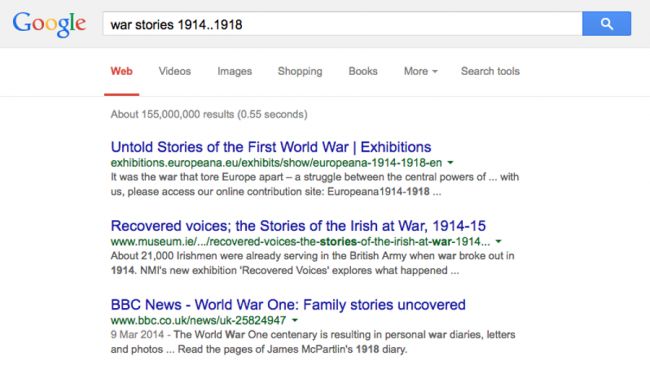This screenshot has height=365, width=650.
Task: Open the Untold Stories of the First World War result
Action: pos(271,147)
